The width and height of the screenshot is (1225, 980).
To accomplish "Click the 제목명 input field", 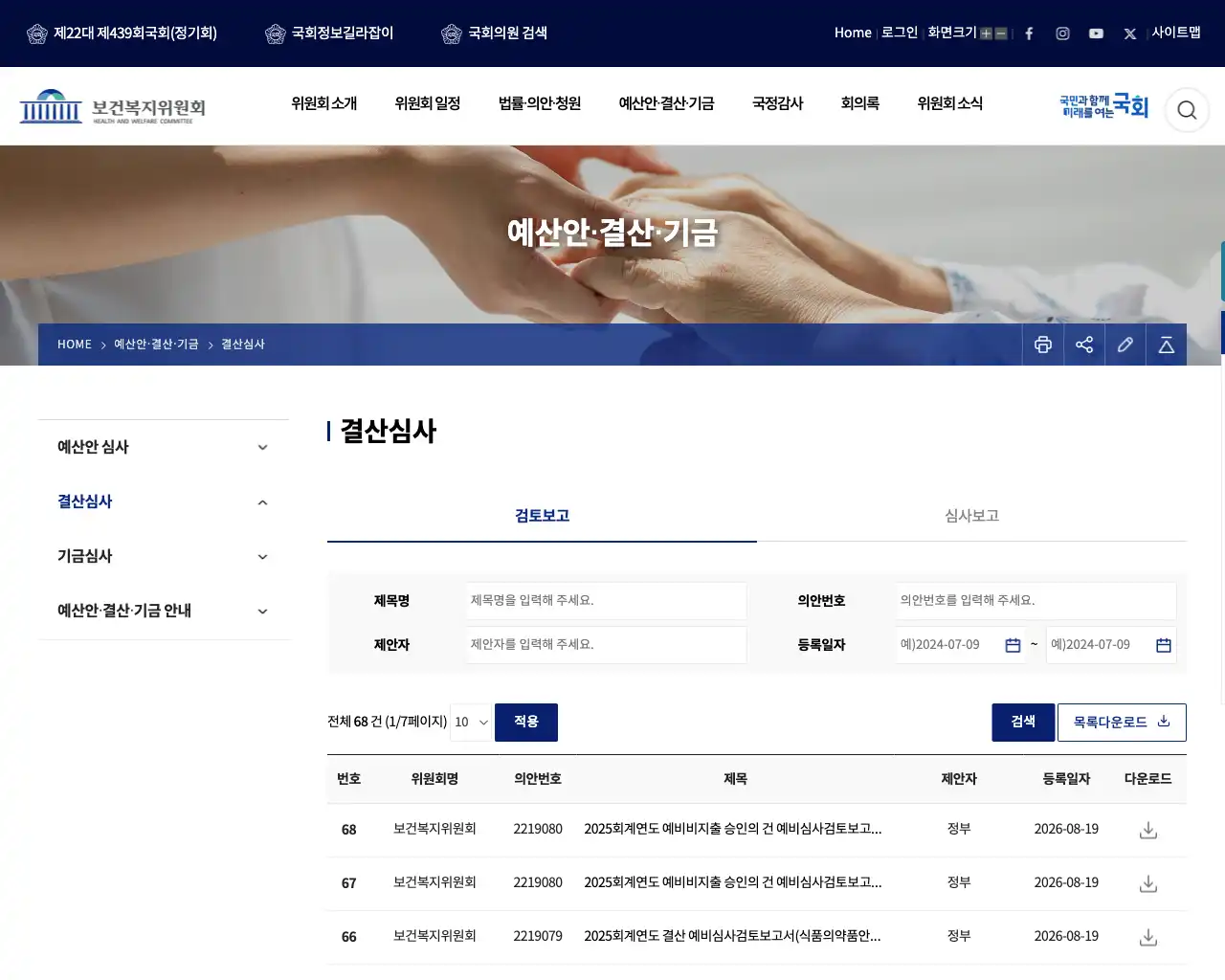I will (x=607, y=601).
